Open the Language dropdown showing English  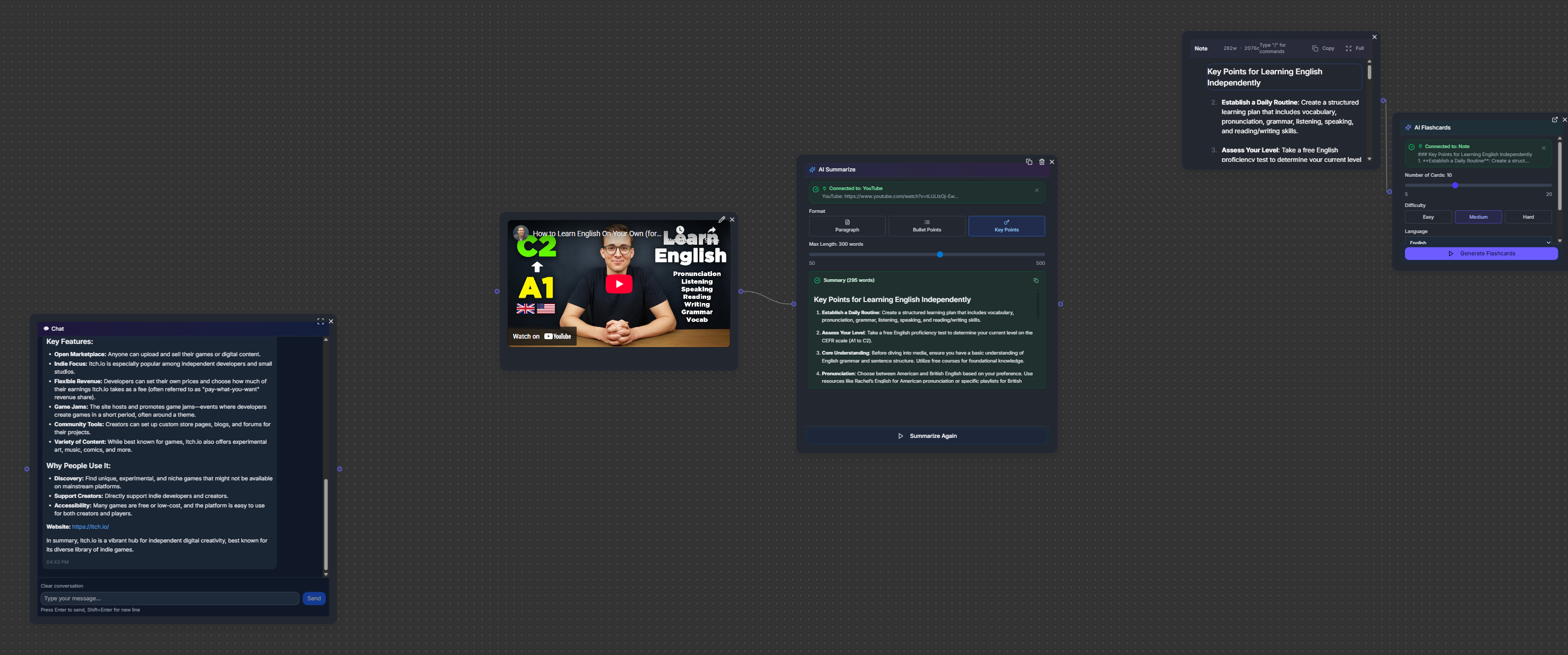click(1479, 242)
